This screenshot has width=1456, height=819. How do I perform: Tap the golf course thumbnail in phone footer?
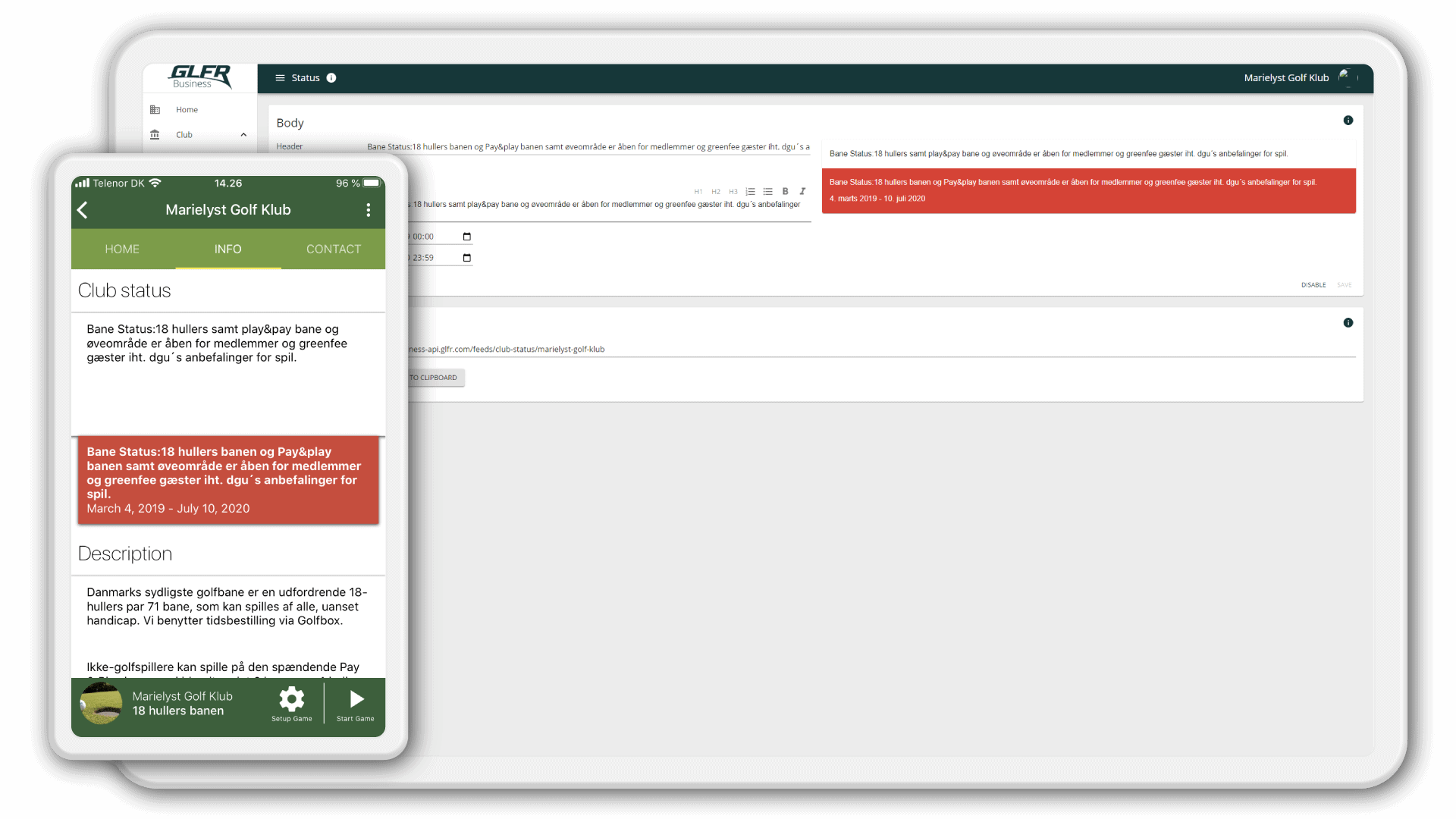point(102,703)
